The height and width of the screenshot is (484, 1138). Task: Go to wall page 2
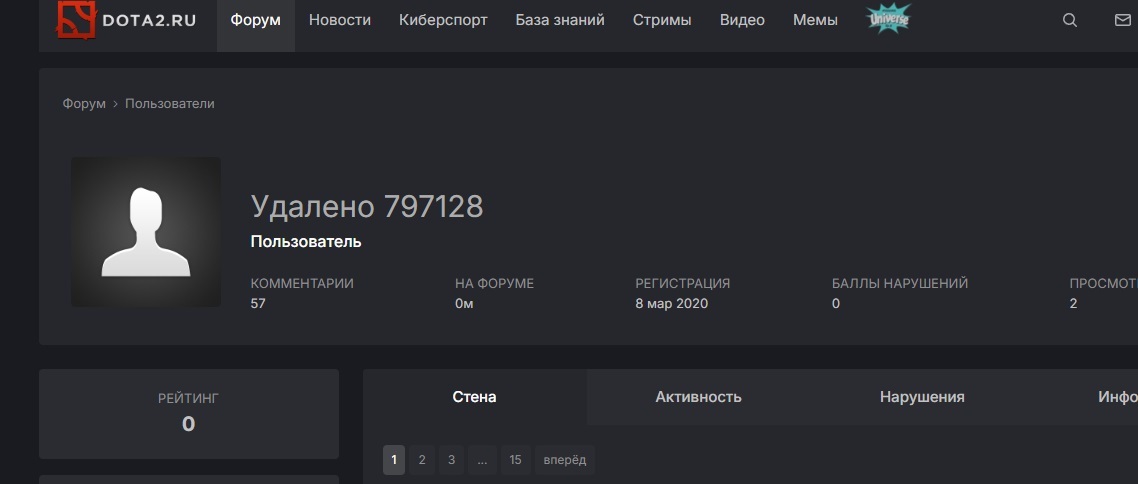(422, 460)
